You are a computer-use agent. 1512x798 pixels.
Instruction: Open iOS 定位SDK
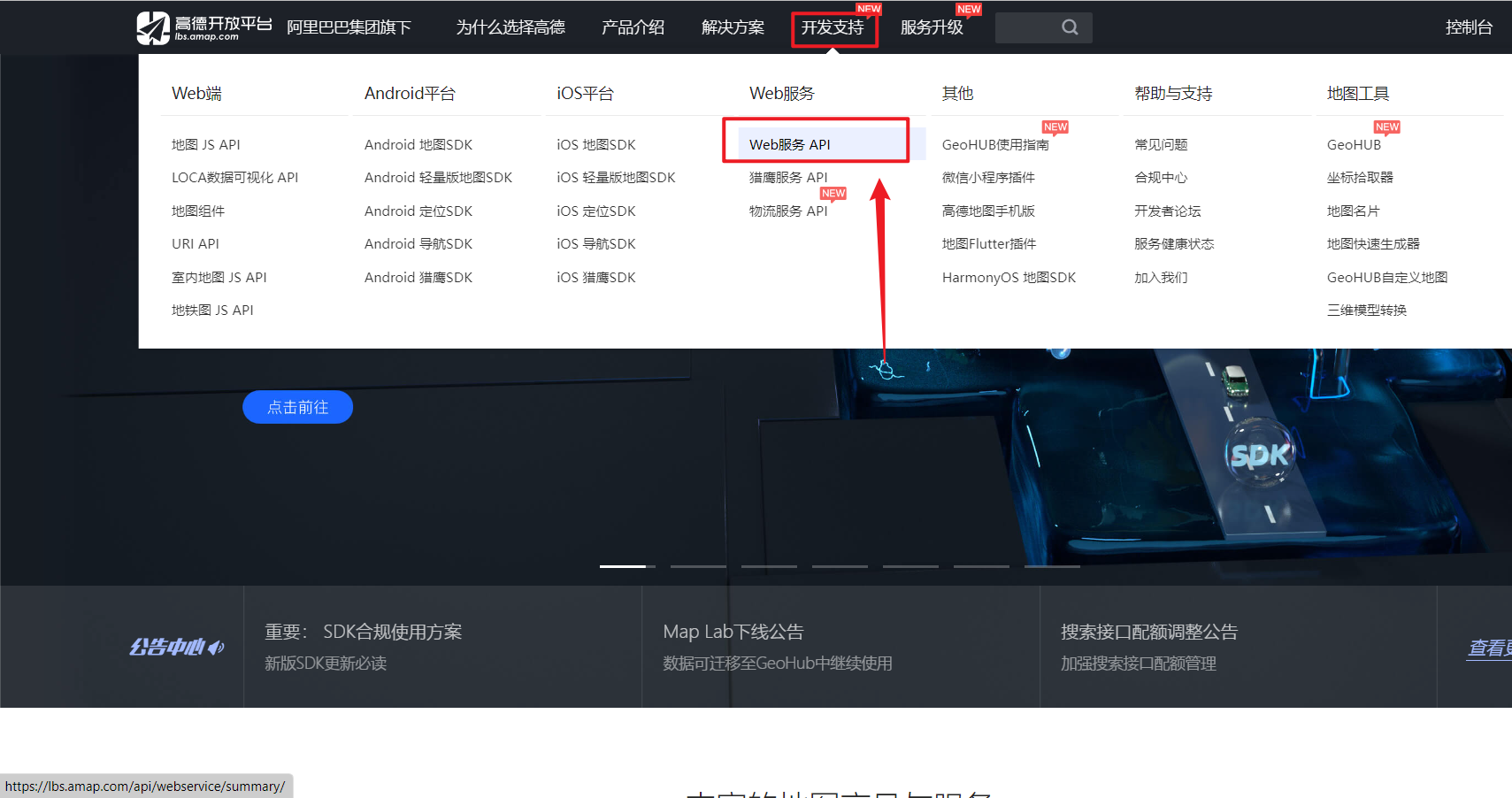point(596,211)
